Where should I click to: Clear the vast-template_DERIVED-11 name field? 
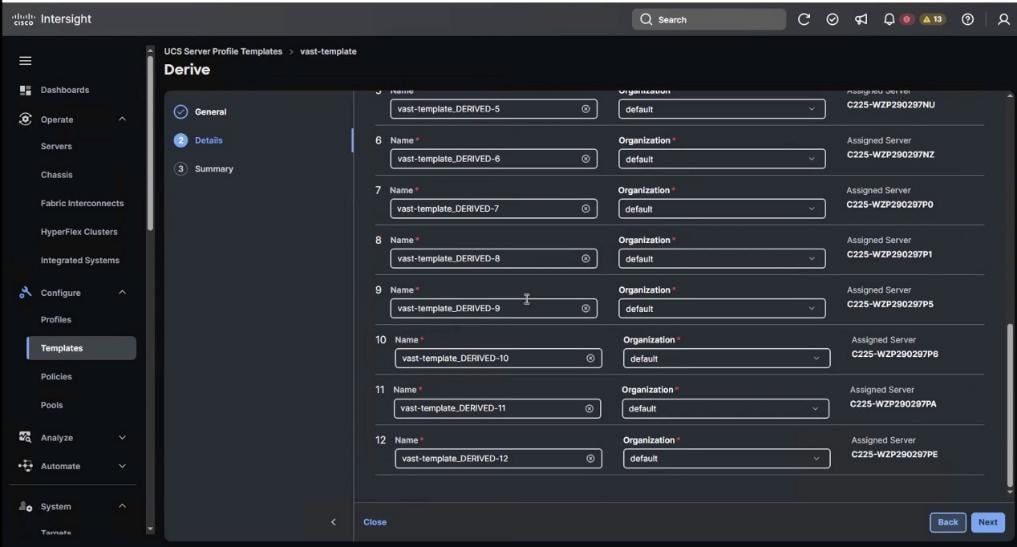[589, 409]
